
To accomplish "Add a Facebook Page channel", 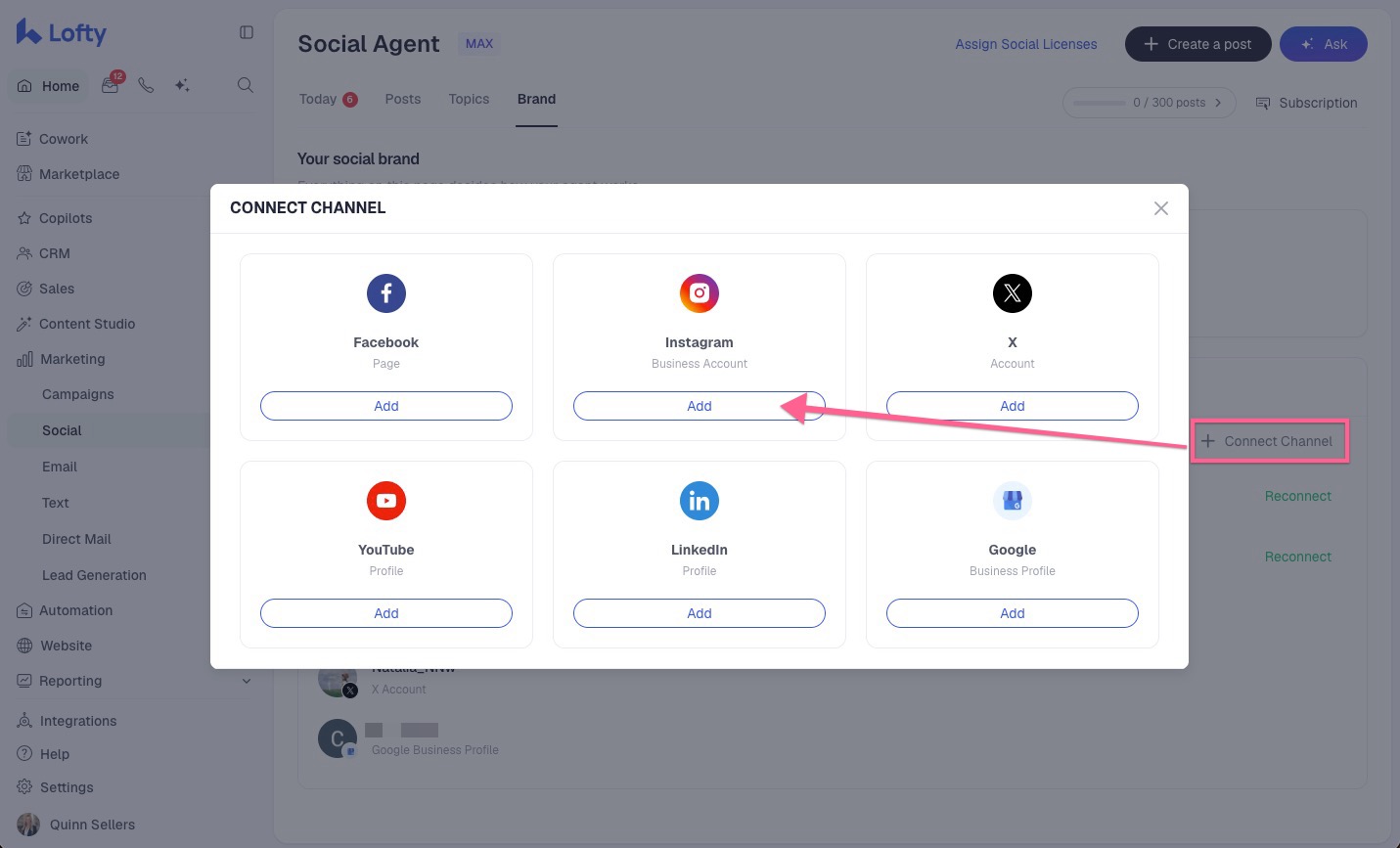I will click(386, 406).
